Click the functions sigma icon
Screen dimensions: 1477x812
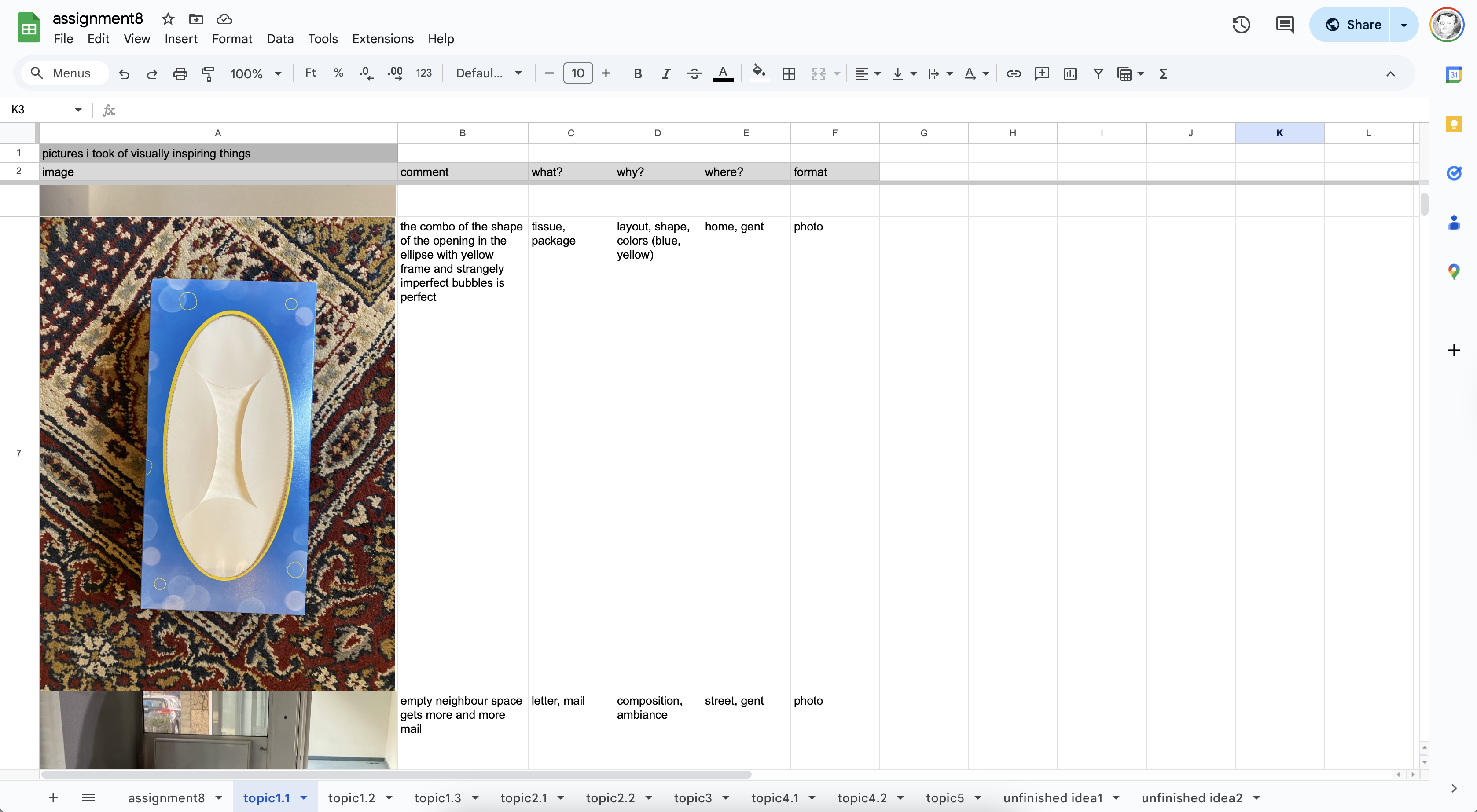[1162, 73]
